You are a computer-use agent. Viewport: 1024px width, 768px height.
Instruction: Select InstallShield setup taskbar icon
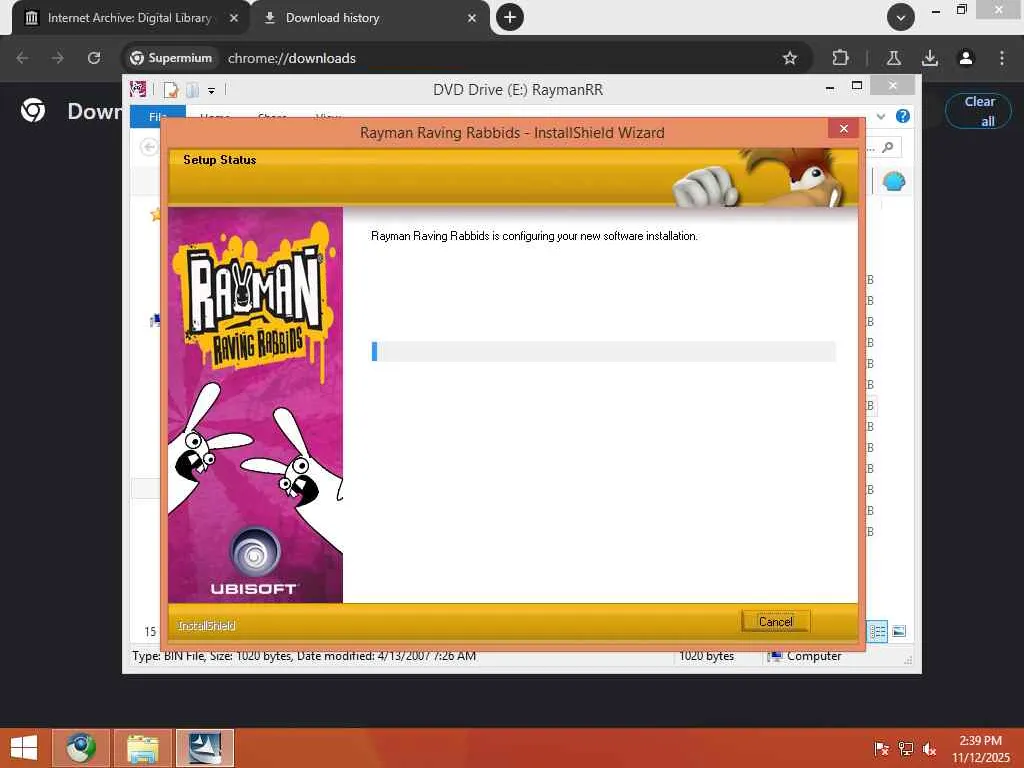[205, 748]
